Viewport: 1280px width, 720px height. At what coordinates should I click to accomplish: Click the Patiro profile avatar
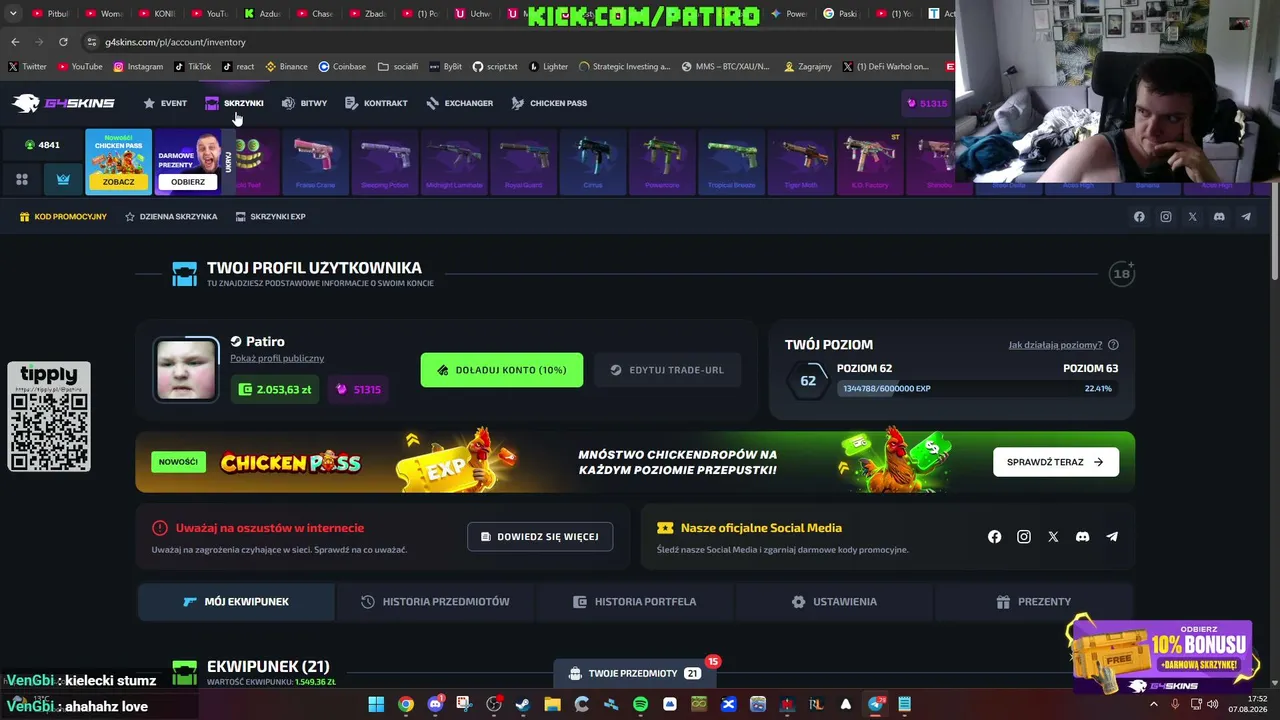point(186,369)
